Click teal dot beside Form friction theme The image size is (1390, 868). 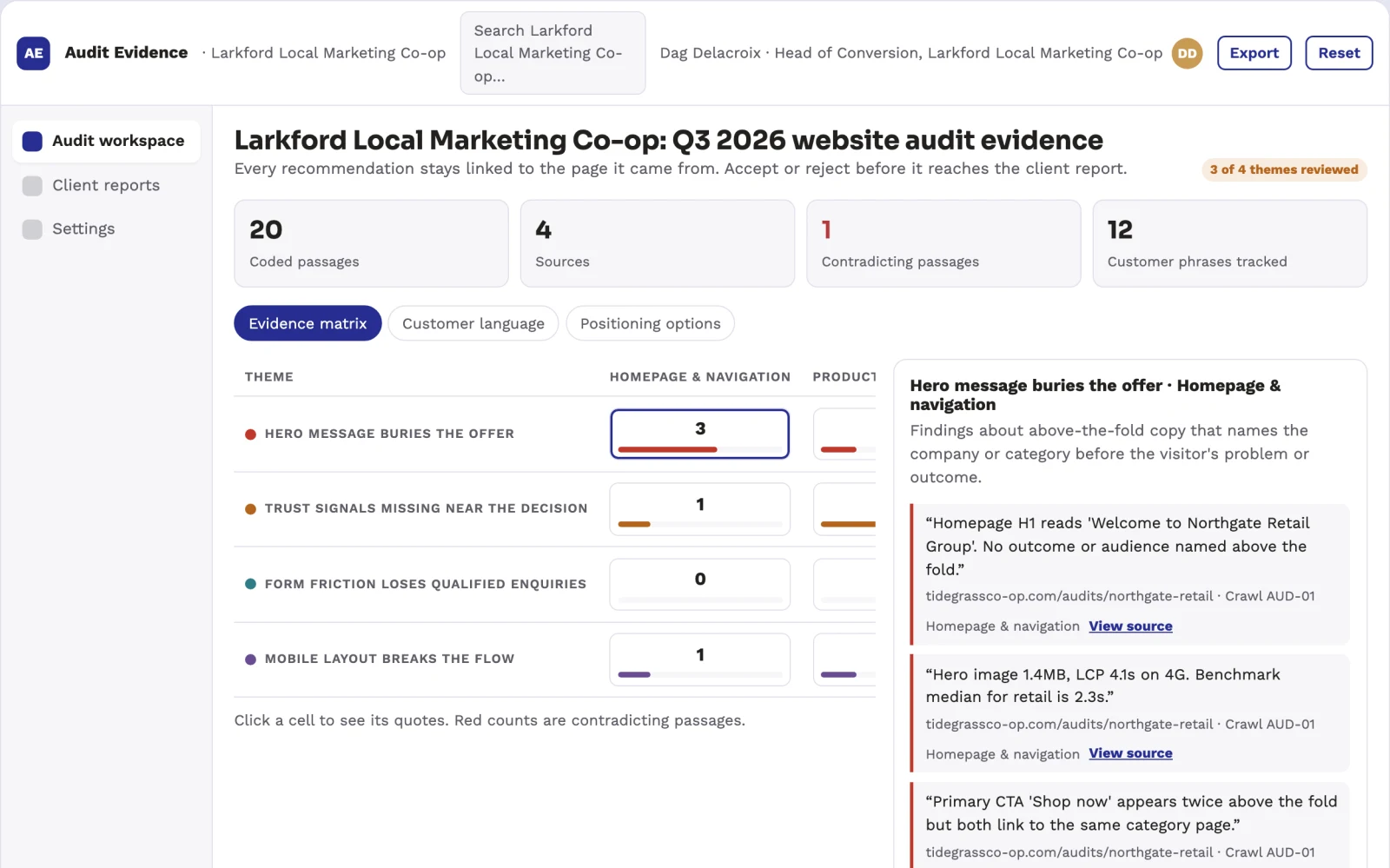[250, 584]
